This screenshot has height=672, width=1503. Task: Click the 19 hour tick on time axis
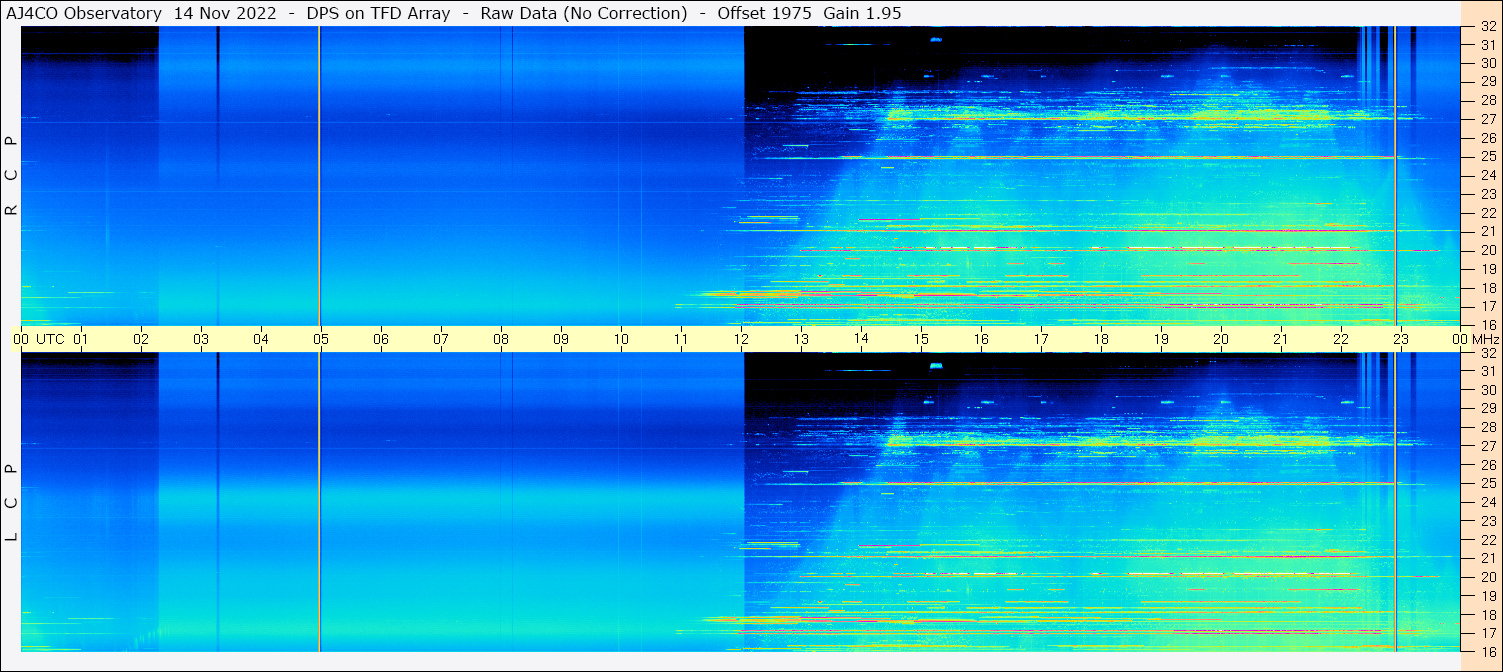(x=1161, y=339)
